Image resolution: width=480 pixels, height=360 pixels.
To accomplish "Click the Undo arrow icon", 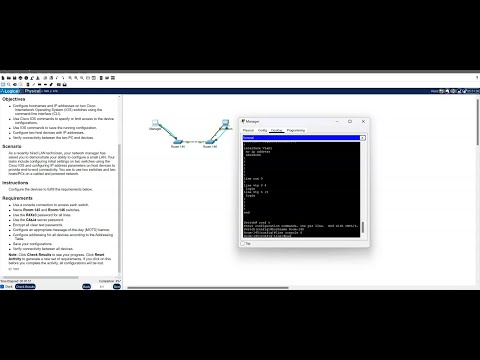I will click(57, 78).
